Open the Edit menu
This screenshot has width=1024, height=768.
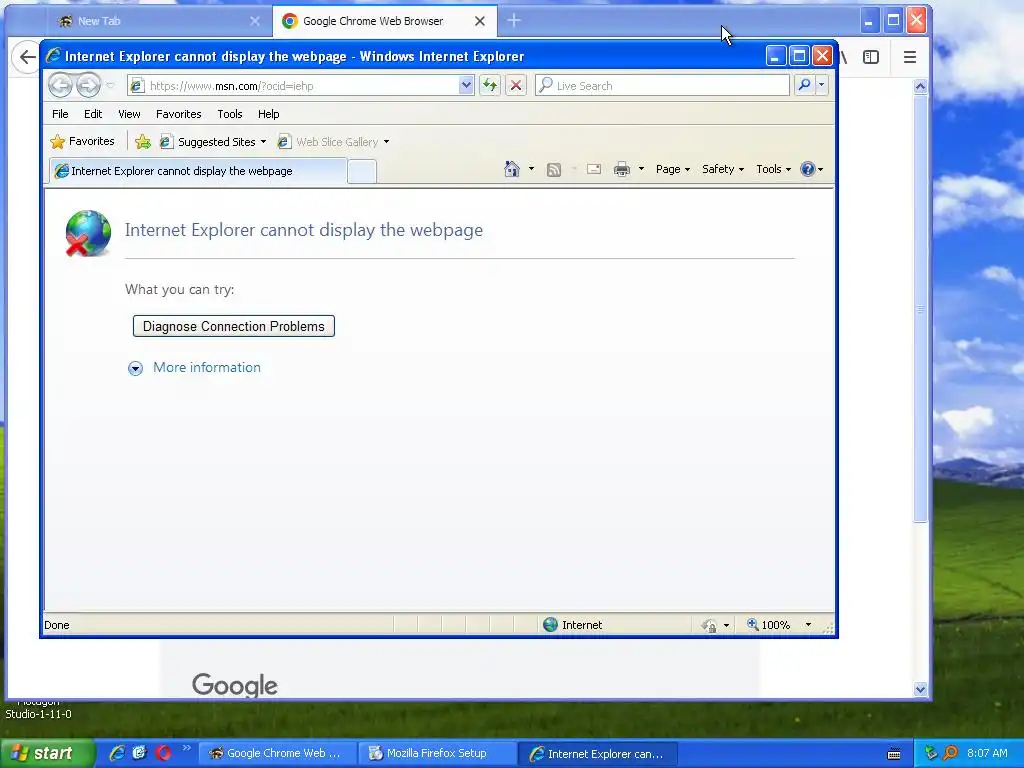tap(93, 114)
